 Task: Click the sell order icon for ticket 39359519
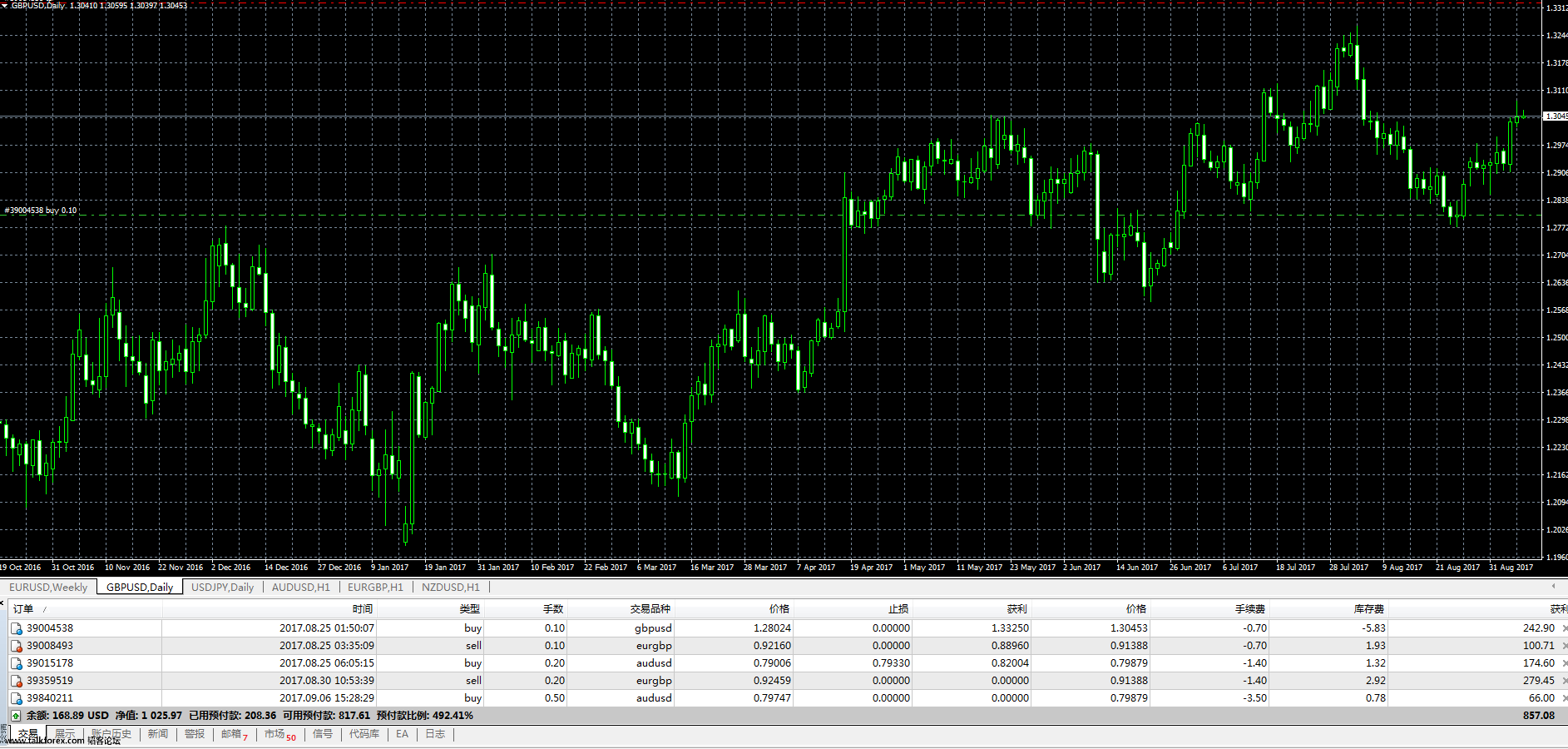(x=17, y=681)
